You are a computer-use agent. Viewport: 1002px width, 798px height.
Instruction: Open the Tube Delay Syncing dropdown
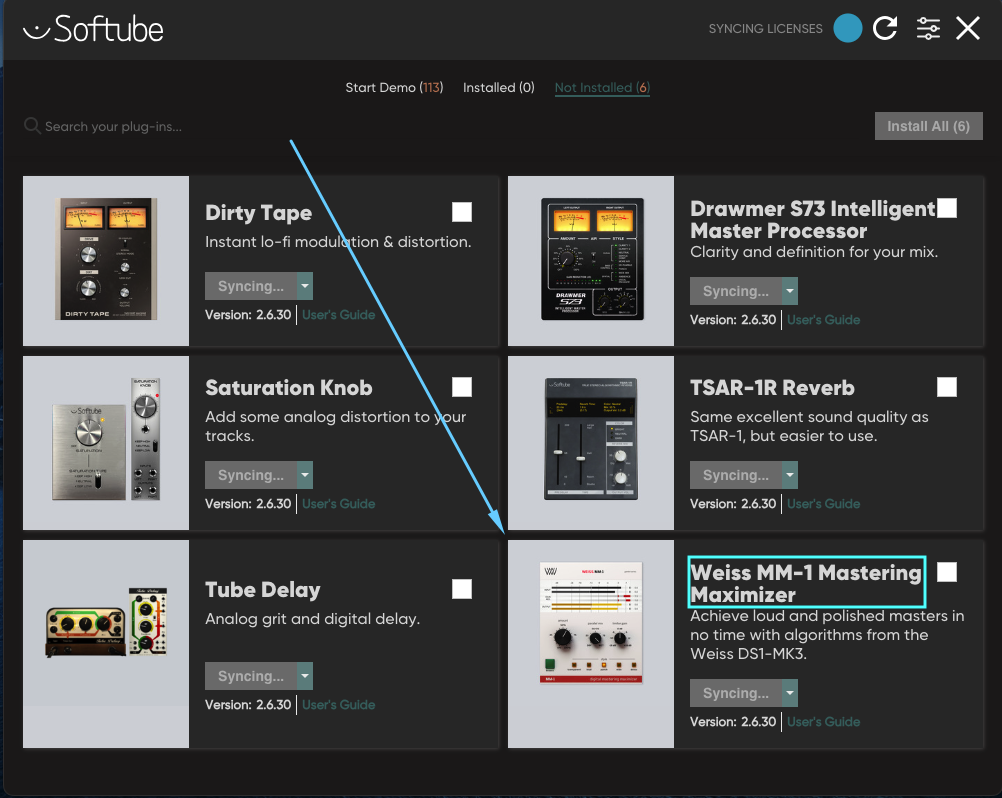pyautogui.click(x=305, y=675)
